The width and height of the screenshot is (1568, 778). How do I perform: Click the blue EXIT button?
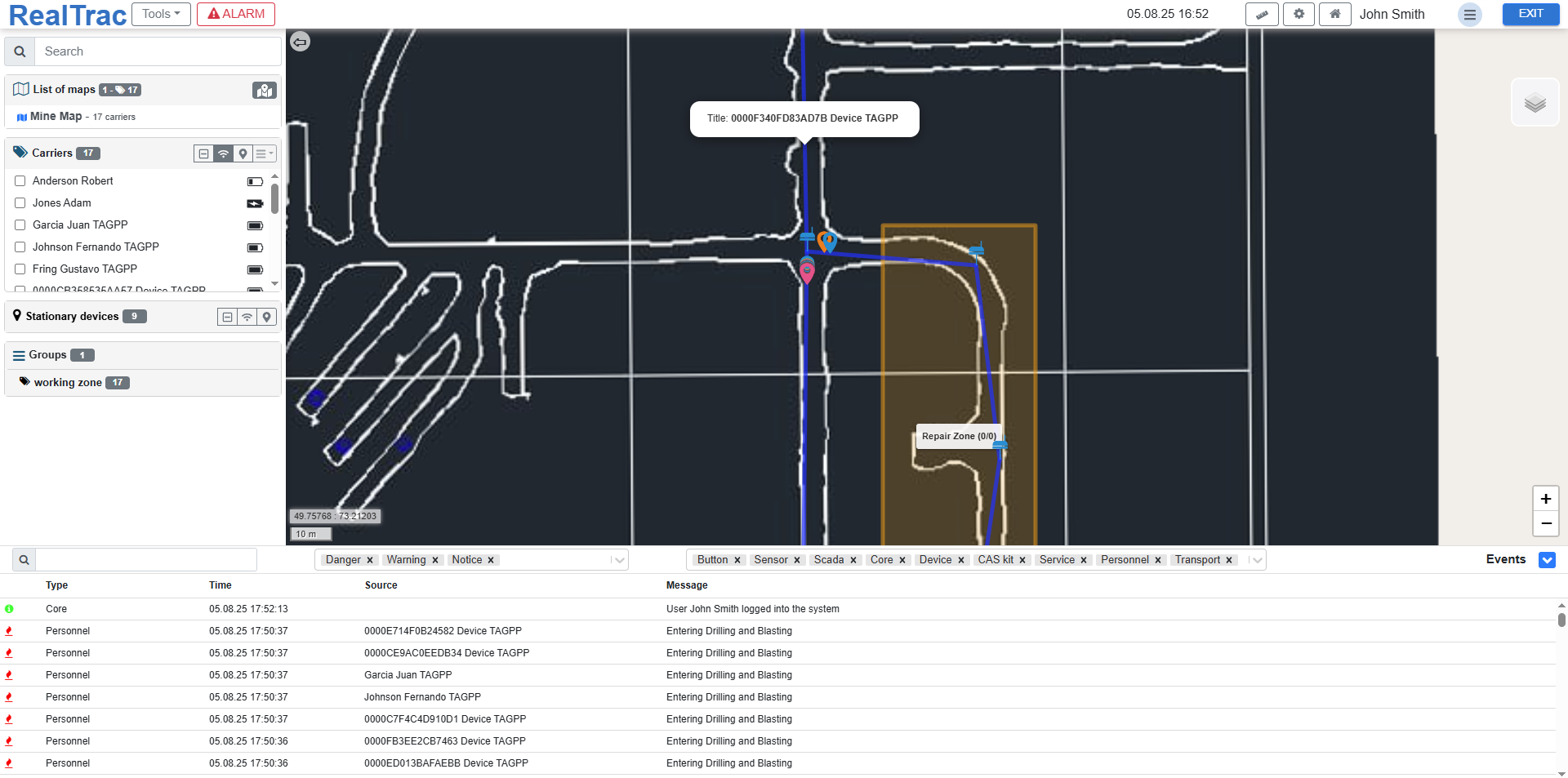[x=1531, y=14]
